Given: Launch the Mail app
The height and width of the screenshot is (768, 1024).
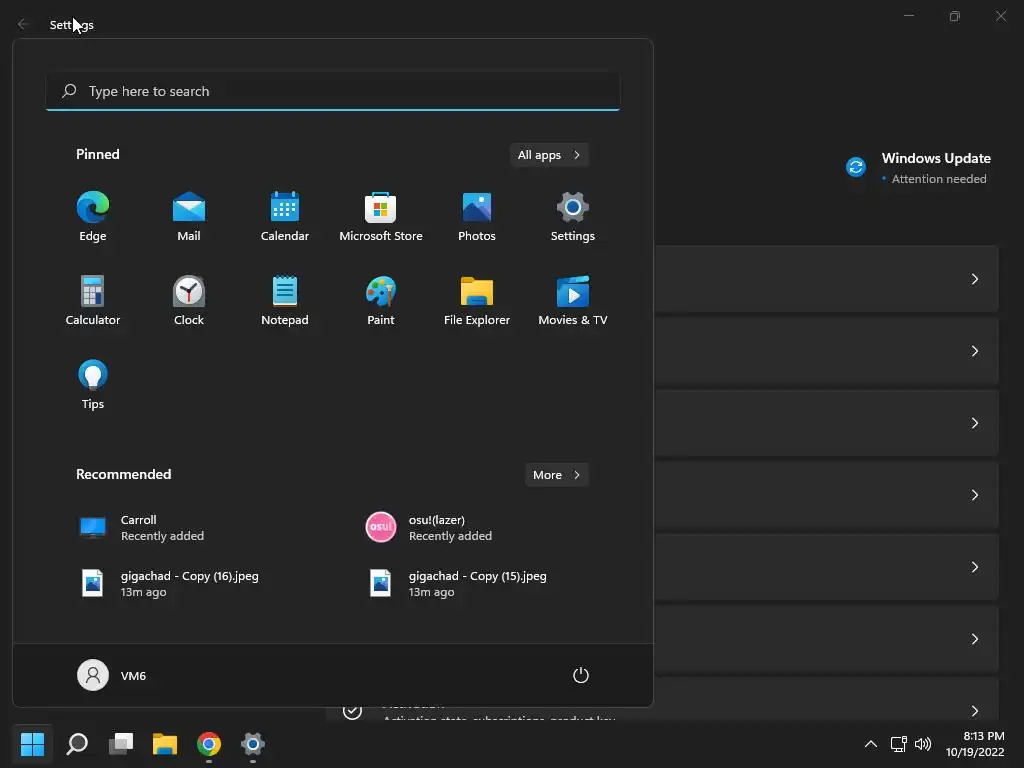Looking at the screenshot, I should coord(189,217).
